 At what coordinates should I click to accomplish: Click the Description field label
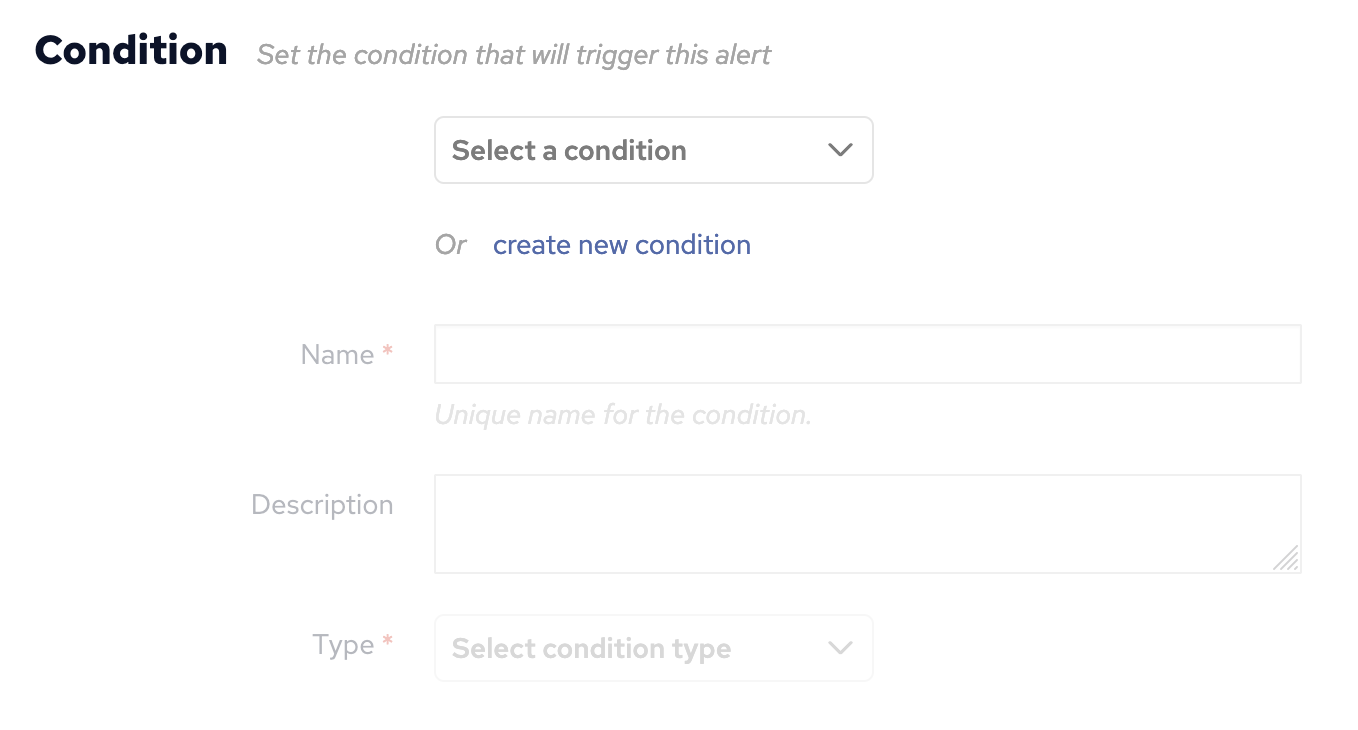[322, 505]
